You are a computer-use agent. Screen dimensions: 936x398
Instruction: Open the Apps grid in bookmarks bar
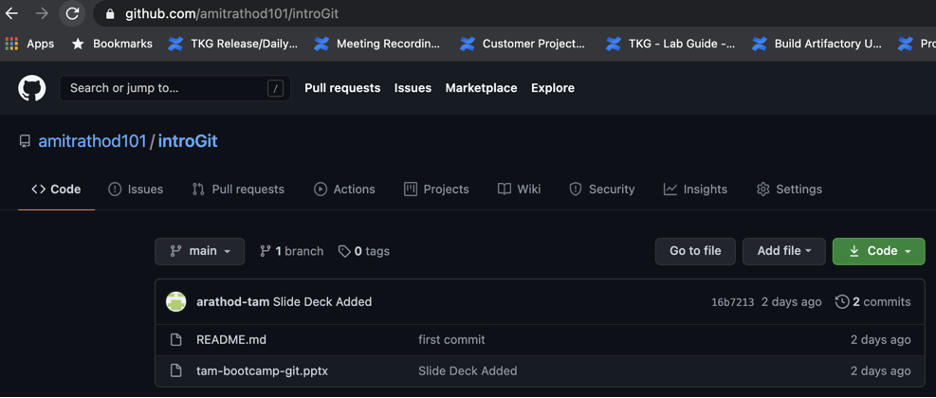click(x=30, y=44)
